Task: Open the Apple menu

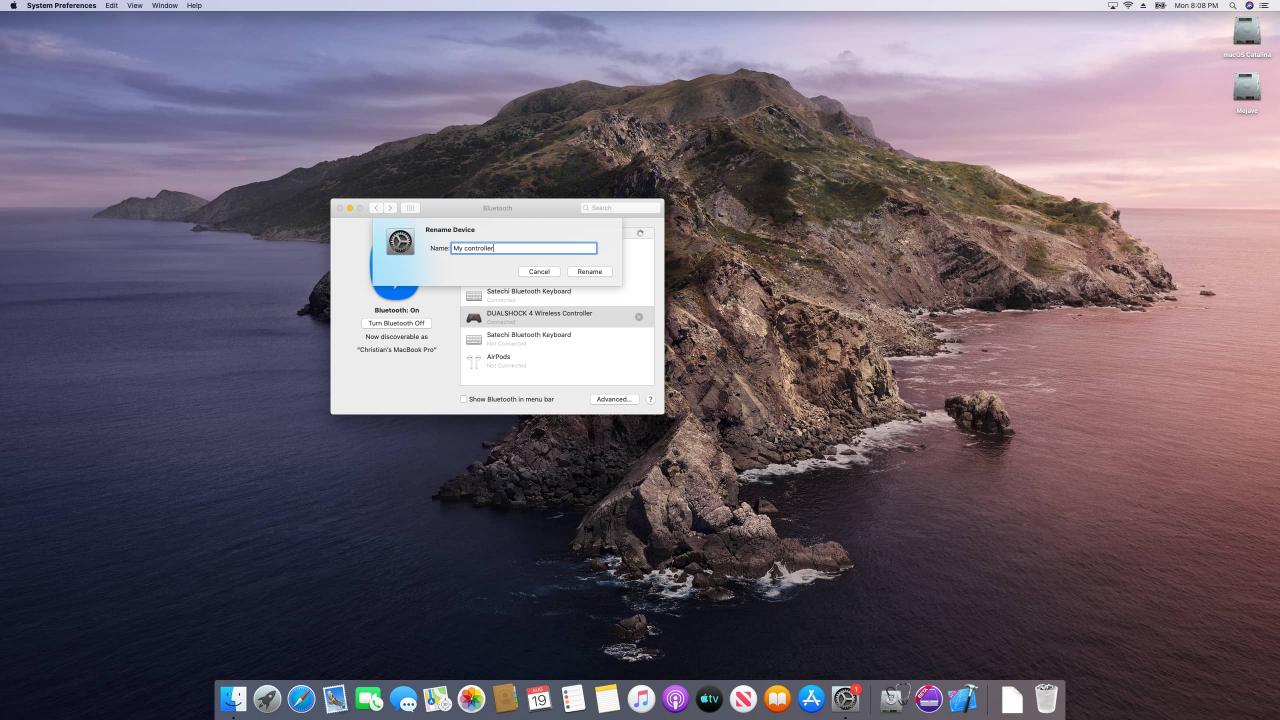Action: 14,6
